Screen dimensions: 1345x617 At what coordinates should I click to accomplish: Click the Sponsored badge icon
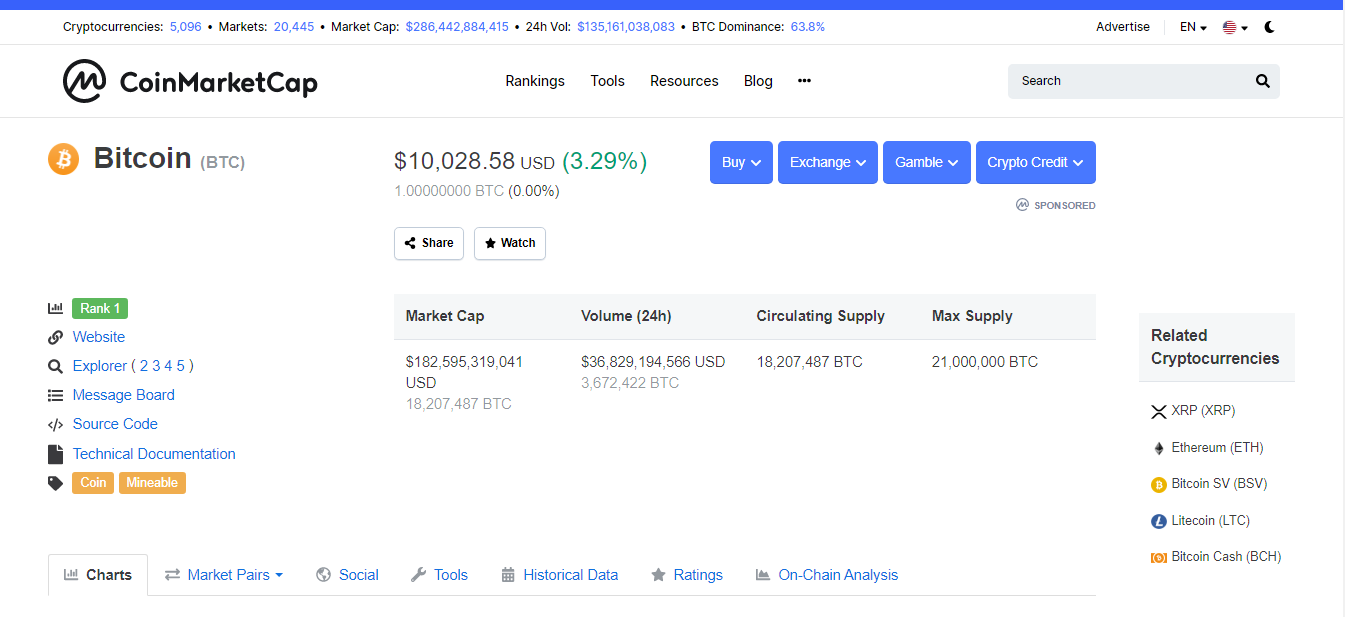coord(1022,205)
